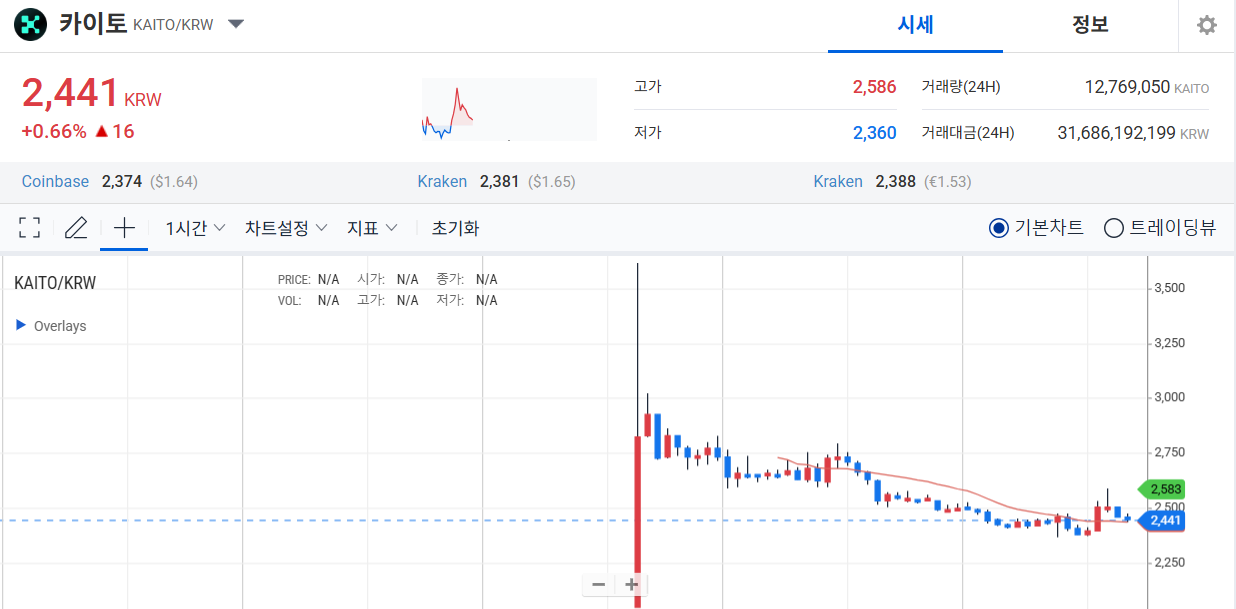Image resolution: width=1236 pixels, height=609 pixels.
Task: Select the 기본차트 radio button
Action: click(997, 227)
